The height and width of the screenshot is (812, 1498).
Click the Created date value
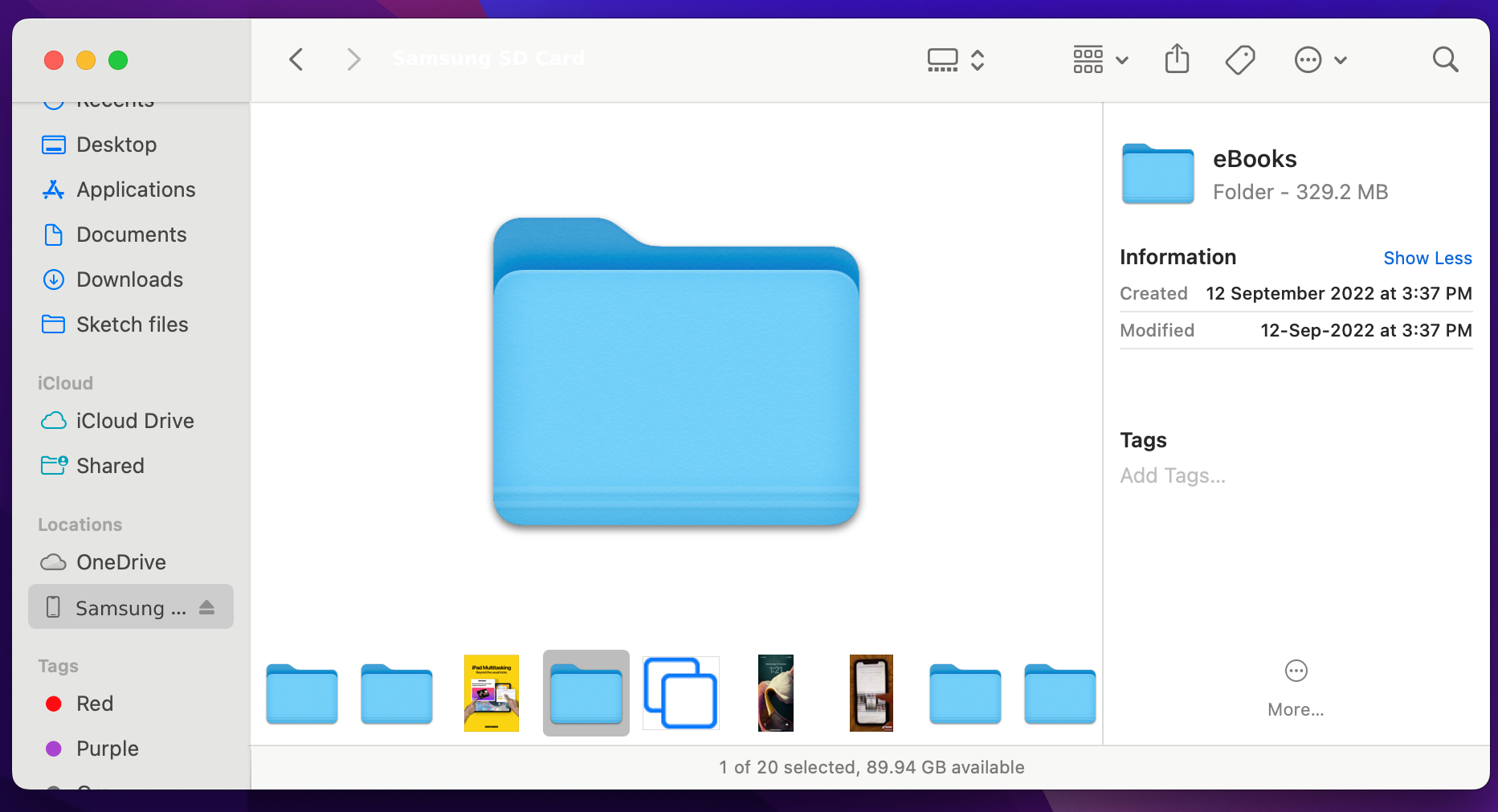[x=1339, y=293]
